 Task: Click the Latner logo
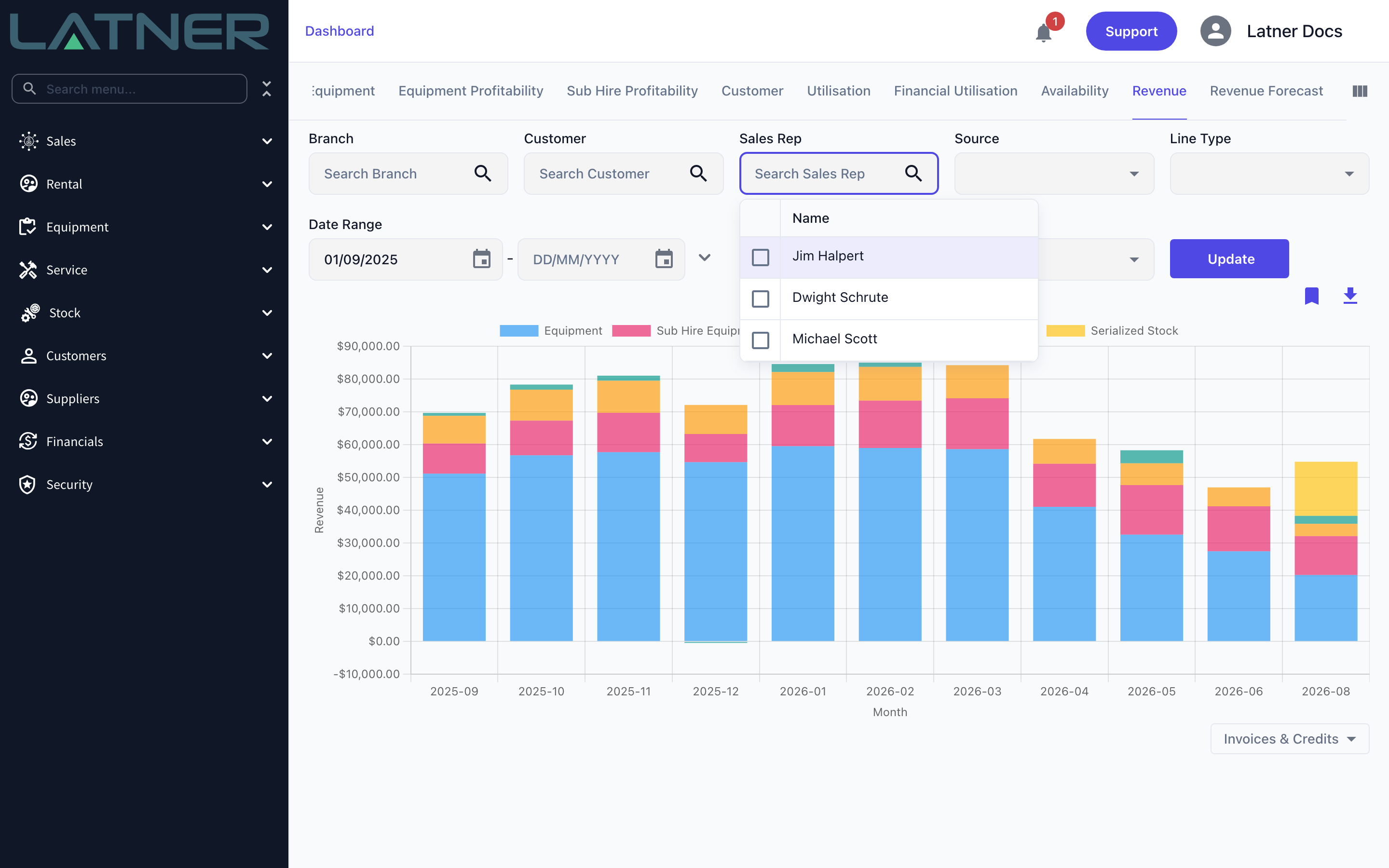click(x=139, y=31)
